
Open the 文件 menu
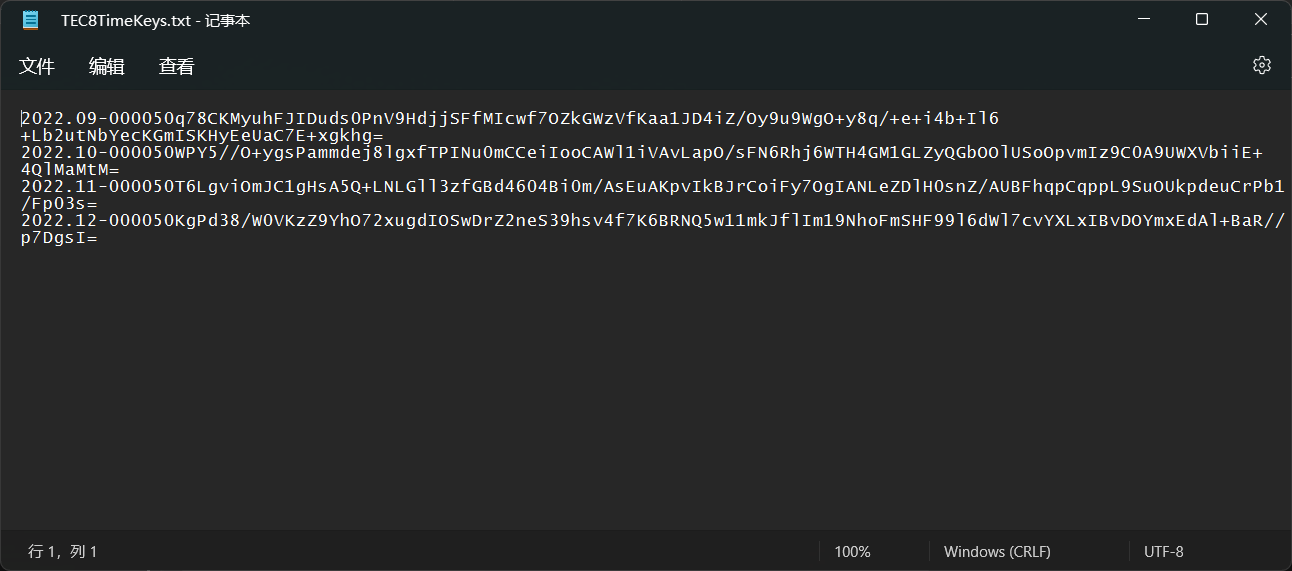(37, 67)
